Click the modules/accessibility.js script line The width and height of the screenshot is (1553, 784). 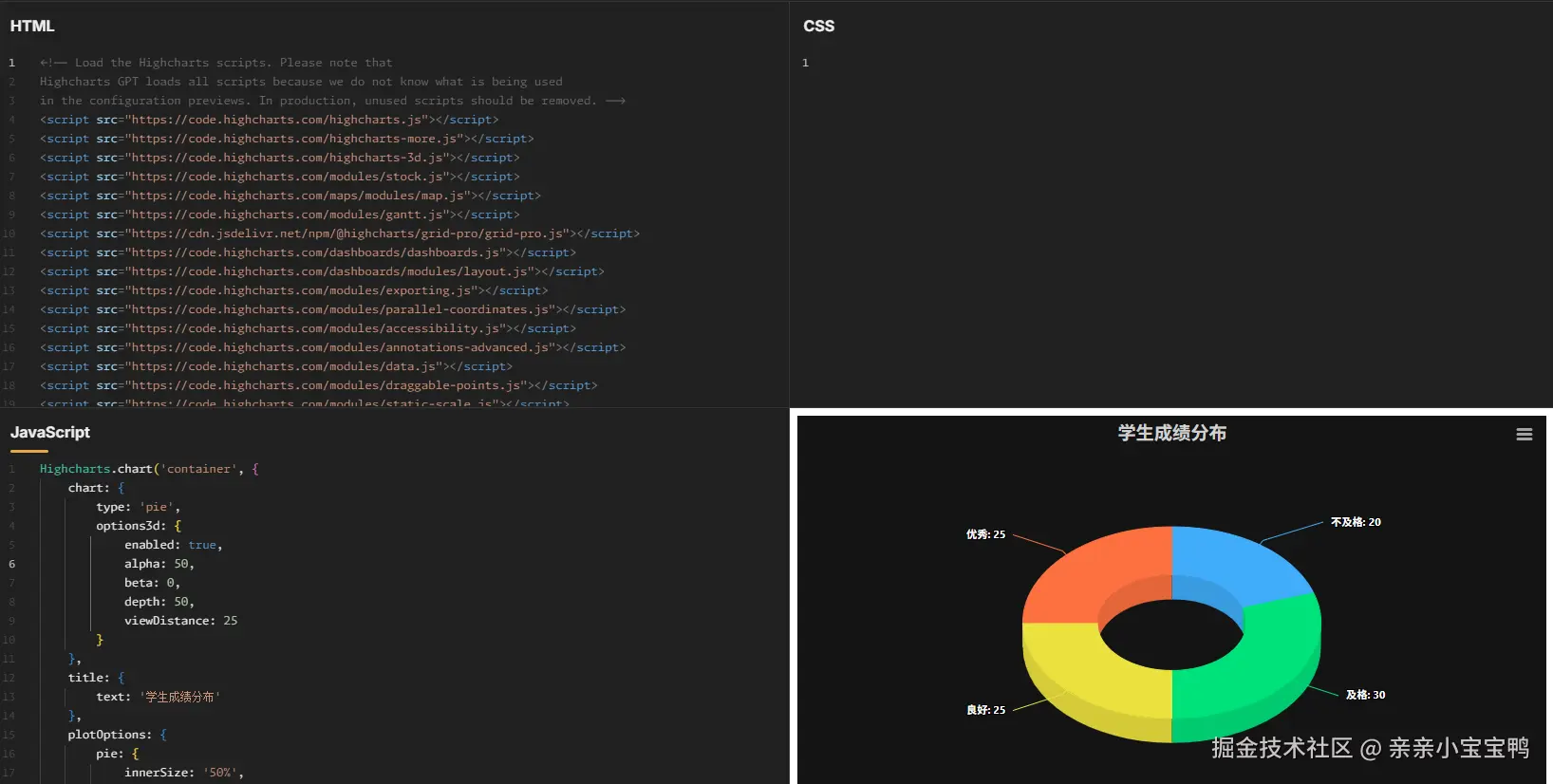(308, 328)
